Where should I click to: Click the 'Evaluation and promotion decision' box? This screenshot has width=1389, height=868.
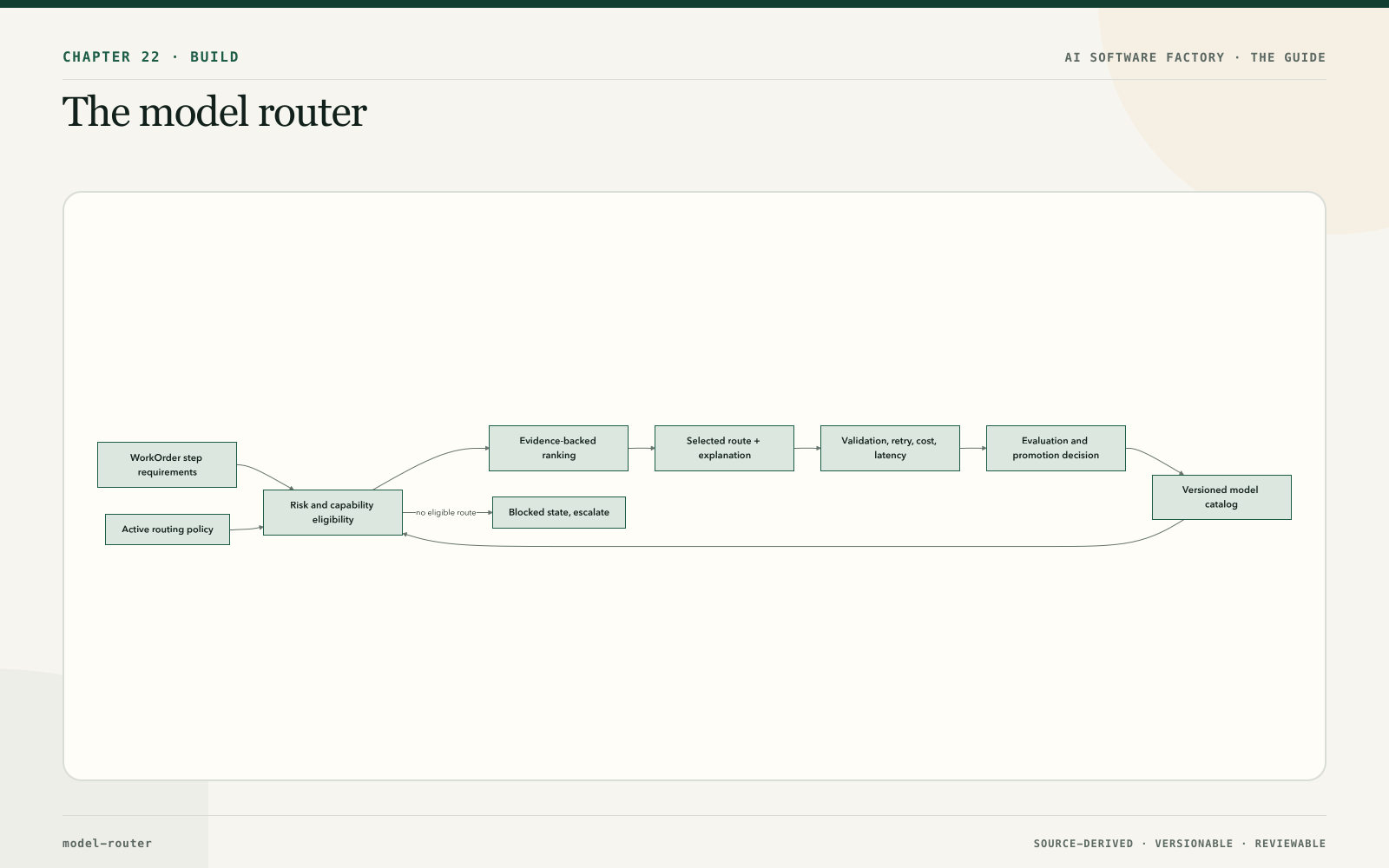tap(1056, 448)
